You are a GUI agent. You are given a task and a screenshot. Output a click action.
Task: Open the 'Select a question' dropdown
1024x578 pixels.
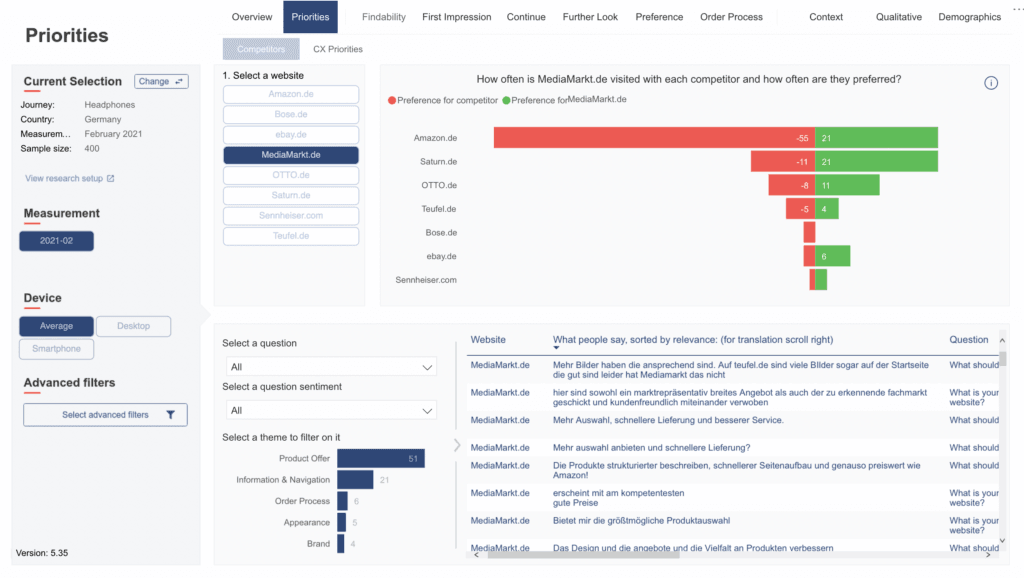pos(330,367)
